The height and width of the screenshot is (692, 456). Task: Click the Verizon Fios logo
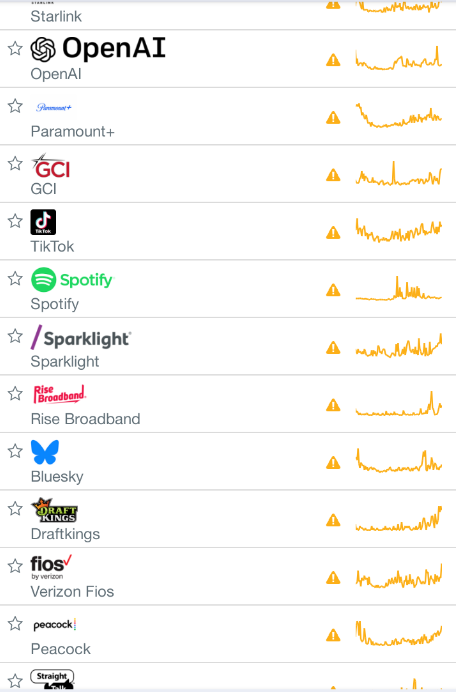click(x=51, y=568)
